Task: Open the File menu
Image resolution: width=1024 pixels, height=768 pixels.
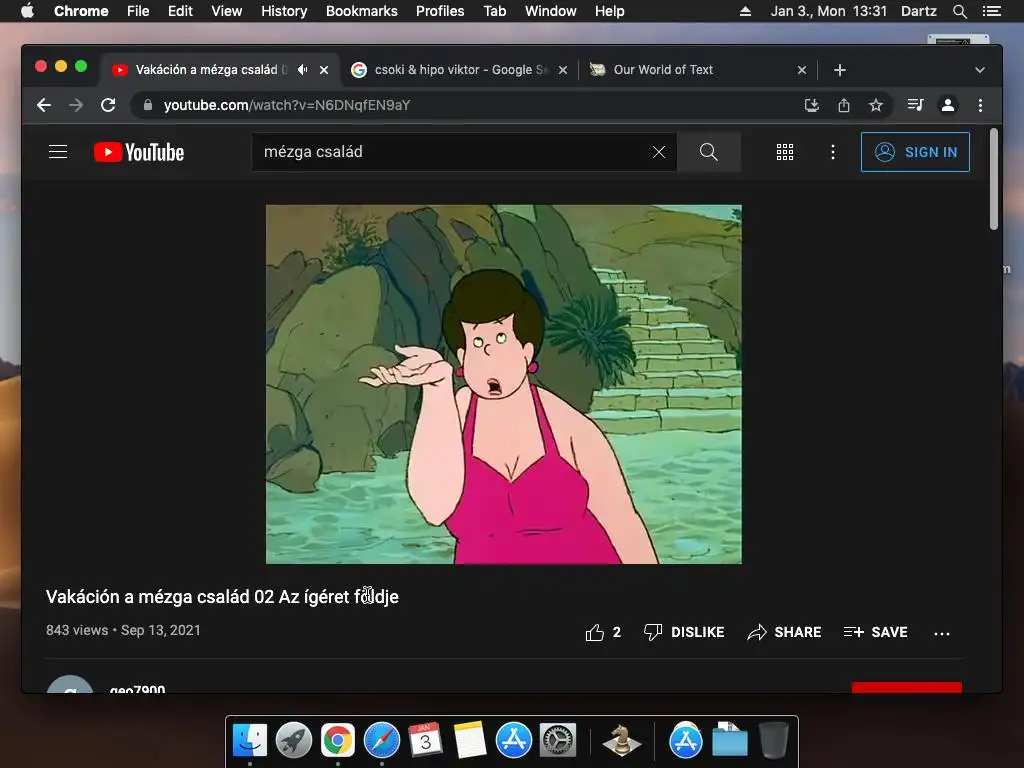Action: tap(138, 11)
